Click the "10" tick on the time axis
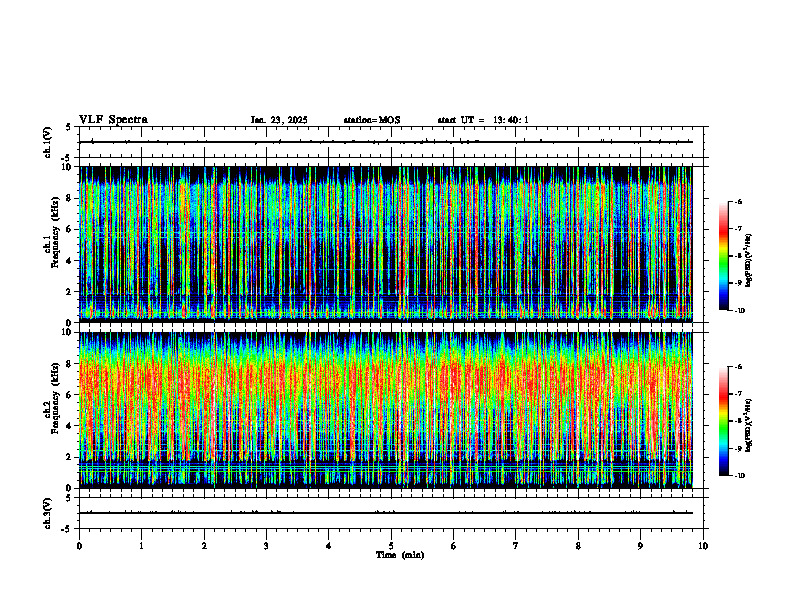Viewport: 792px width, 612px height. coord(703,546)
